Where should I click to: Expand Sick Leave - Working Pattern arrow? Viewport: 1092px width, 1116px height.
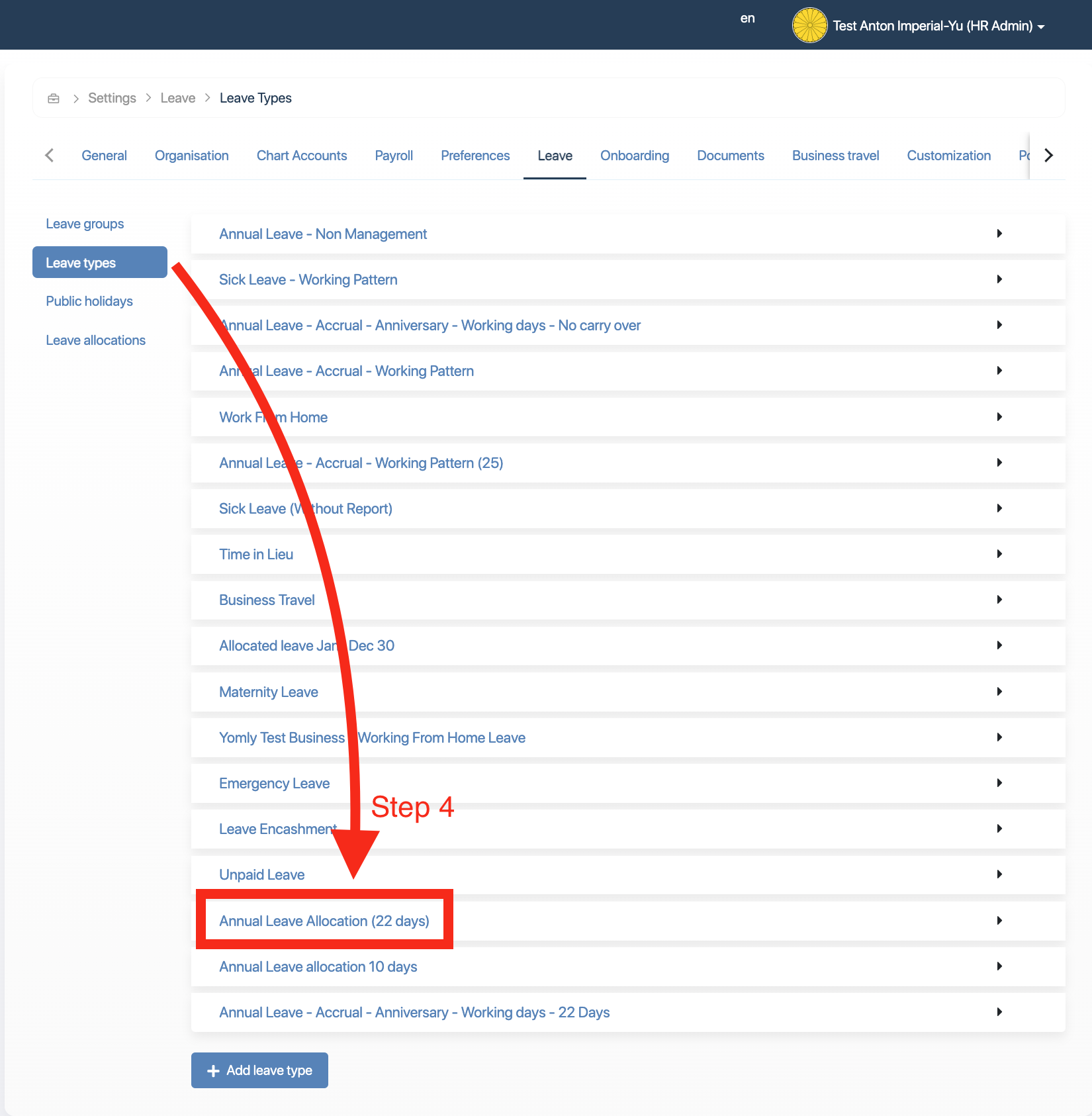[999, 279]
